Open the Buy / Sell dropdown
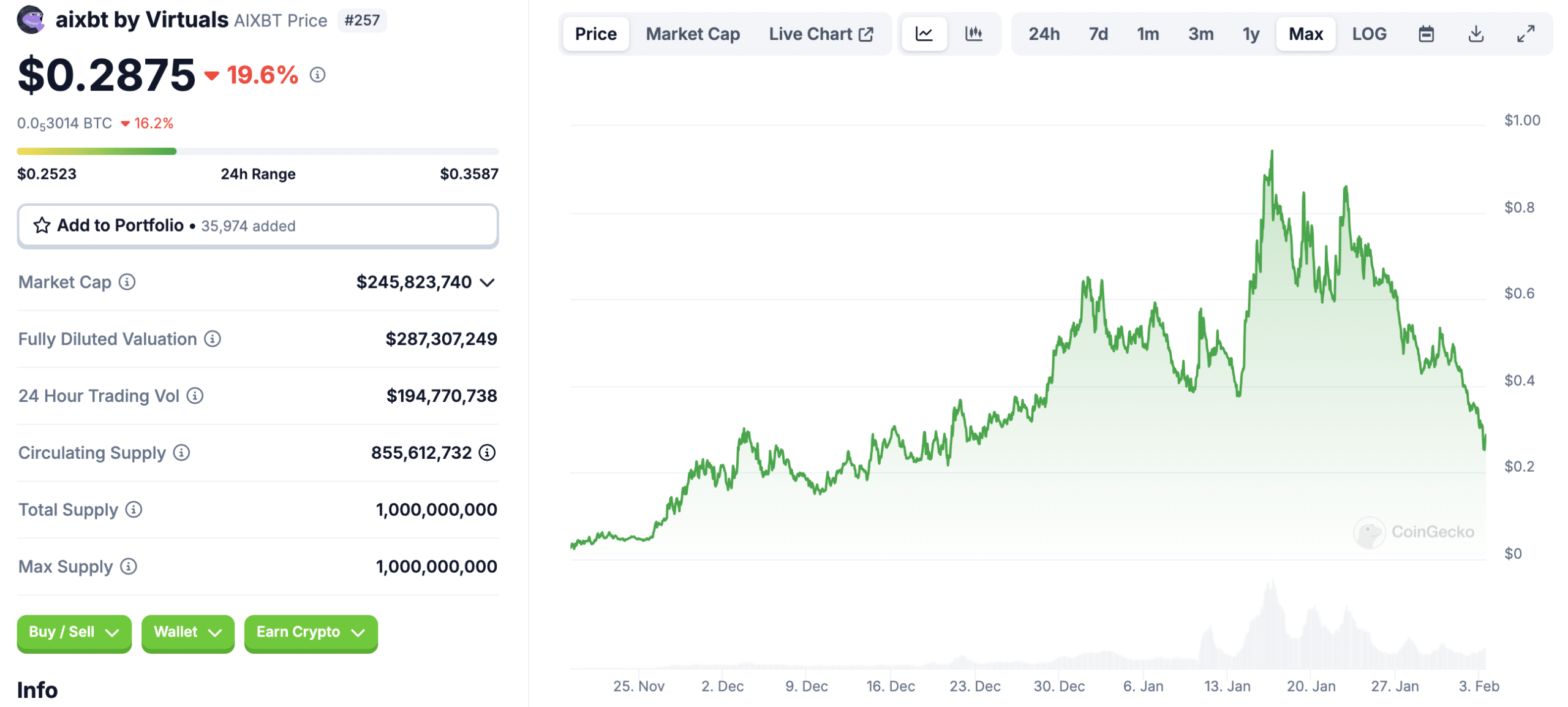 pos(74,633)
